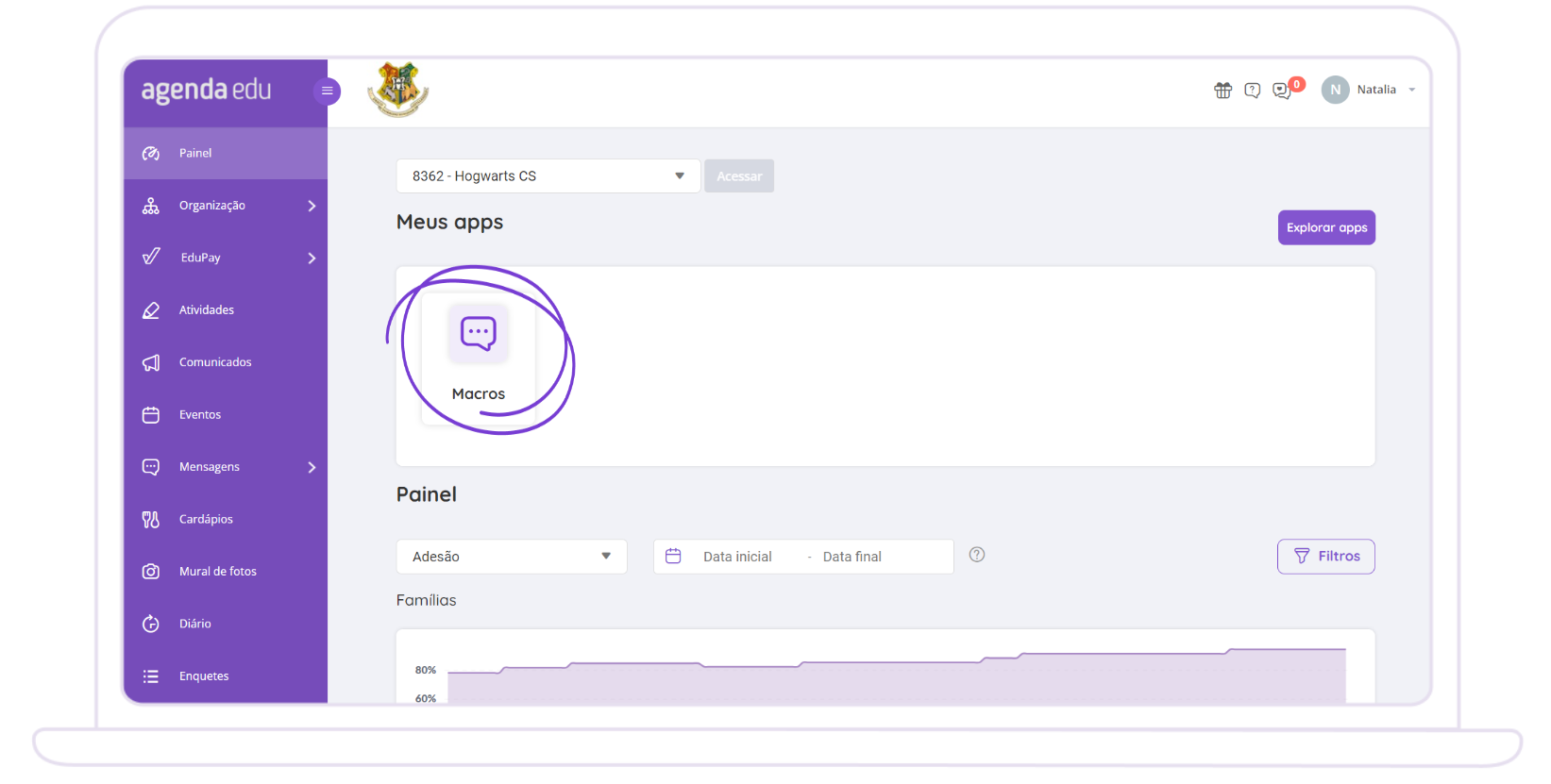
Task: Click the Organização hierarchy icon
Action: pos(151,206)
